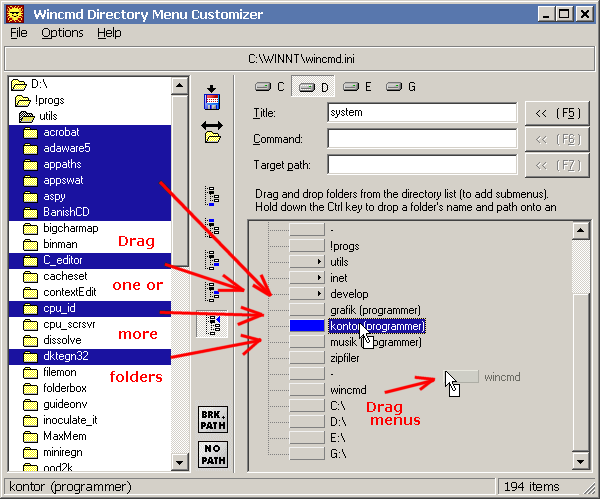The height and width of the screenshot is (499, 600).
Task: Select tree icon with blue block at bottom
Action: [212, 196]
